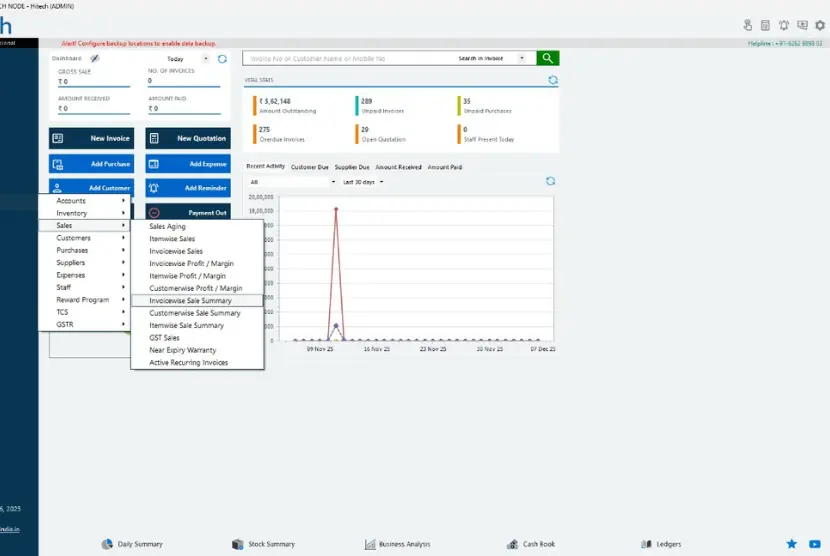Click the reminder alarm bell icon

tap(783, 25)
